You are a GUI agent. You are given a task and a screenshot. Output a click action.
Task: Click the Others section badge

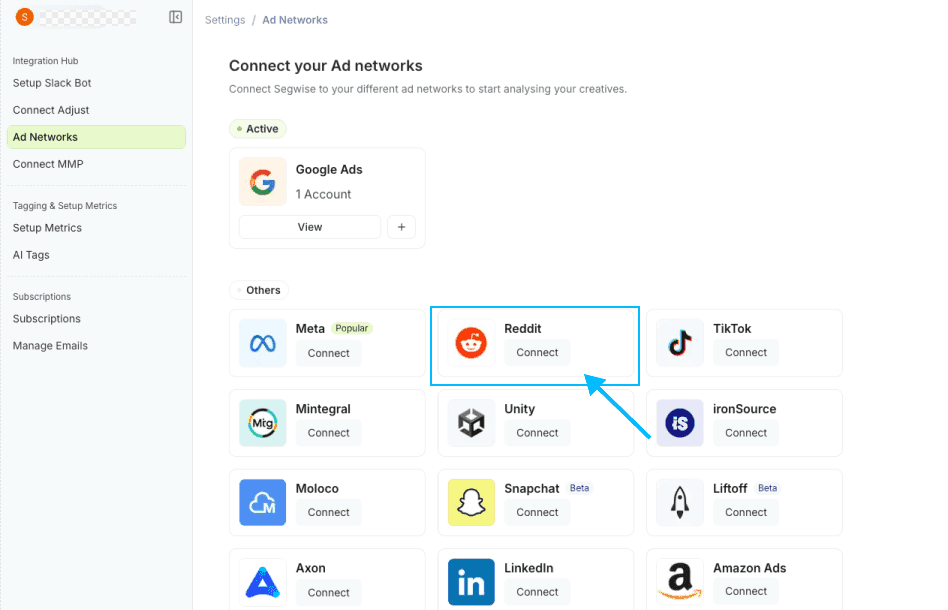click(259, 290)
